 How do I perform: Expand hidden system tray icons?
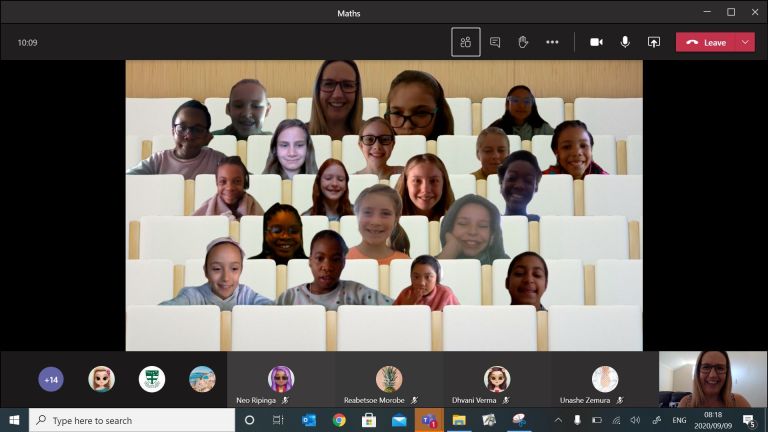(558, 420)
